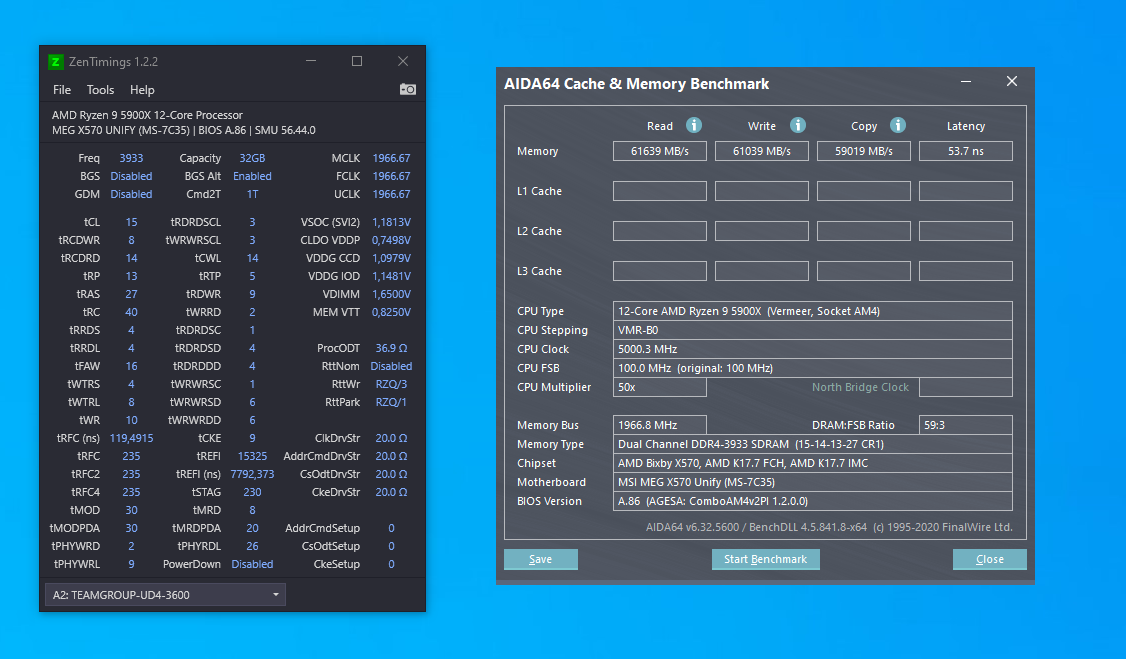Close the AIDA64 benchmark window
1126x659 pixels.
point(1012,81)
